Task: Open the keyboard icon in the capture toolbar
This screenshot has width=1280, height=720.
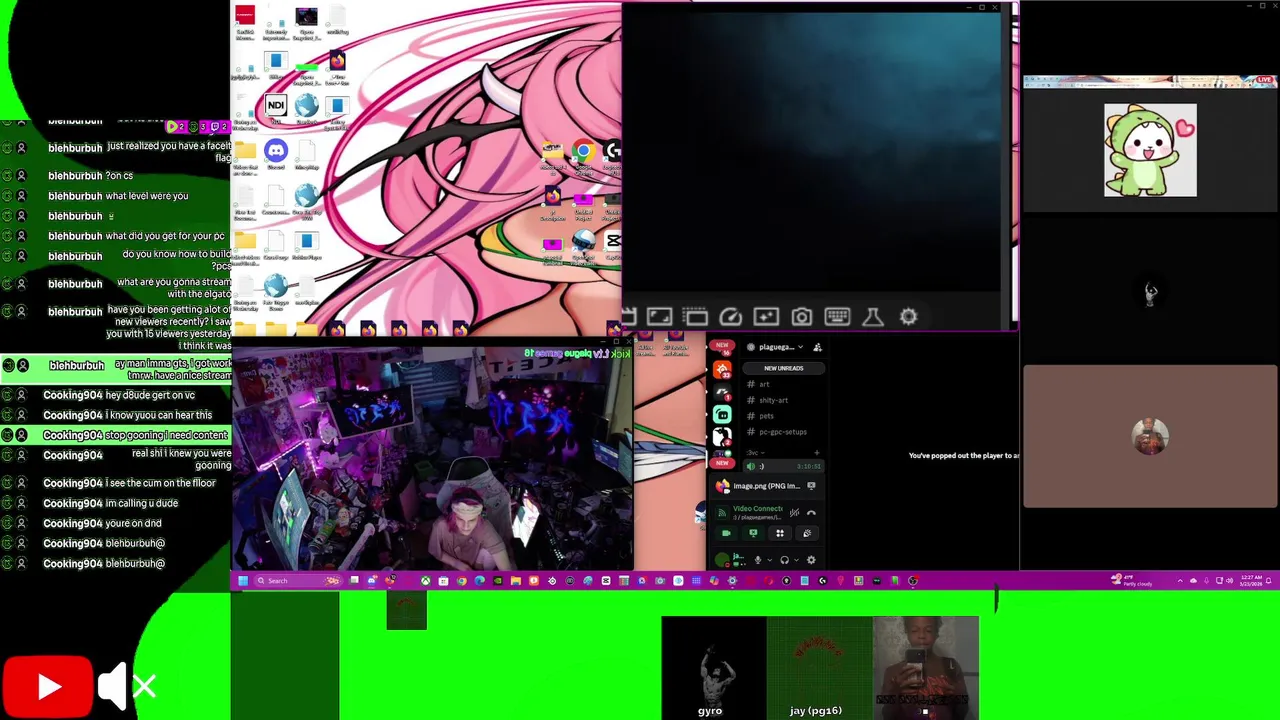Action: (x=837, y=317)
